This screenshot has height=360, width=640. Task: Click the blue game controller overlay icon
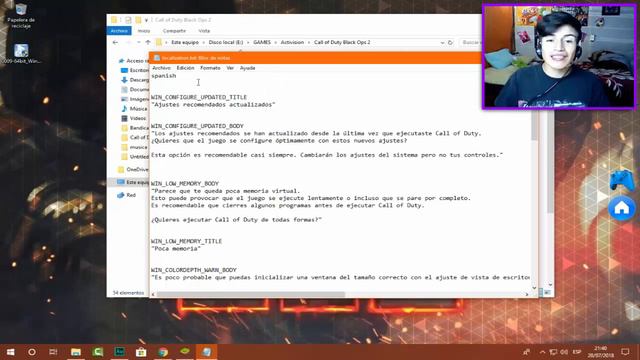coord(622,180)
